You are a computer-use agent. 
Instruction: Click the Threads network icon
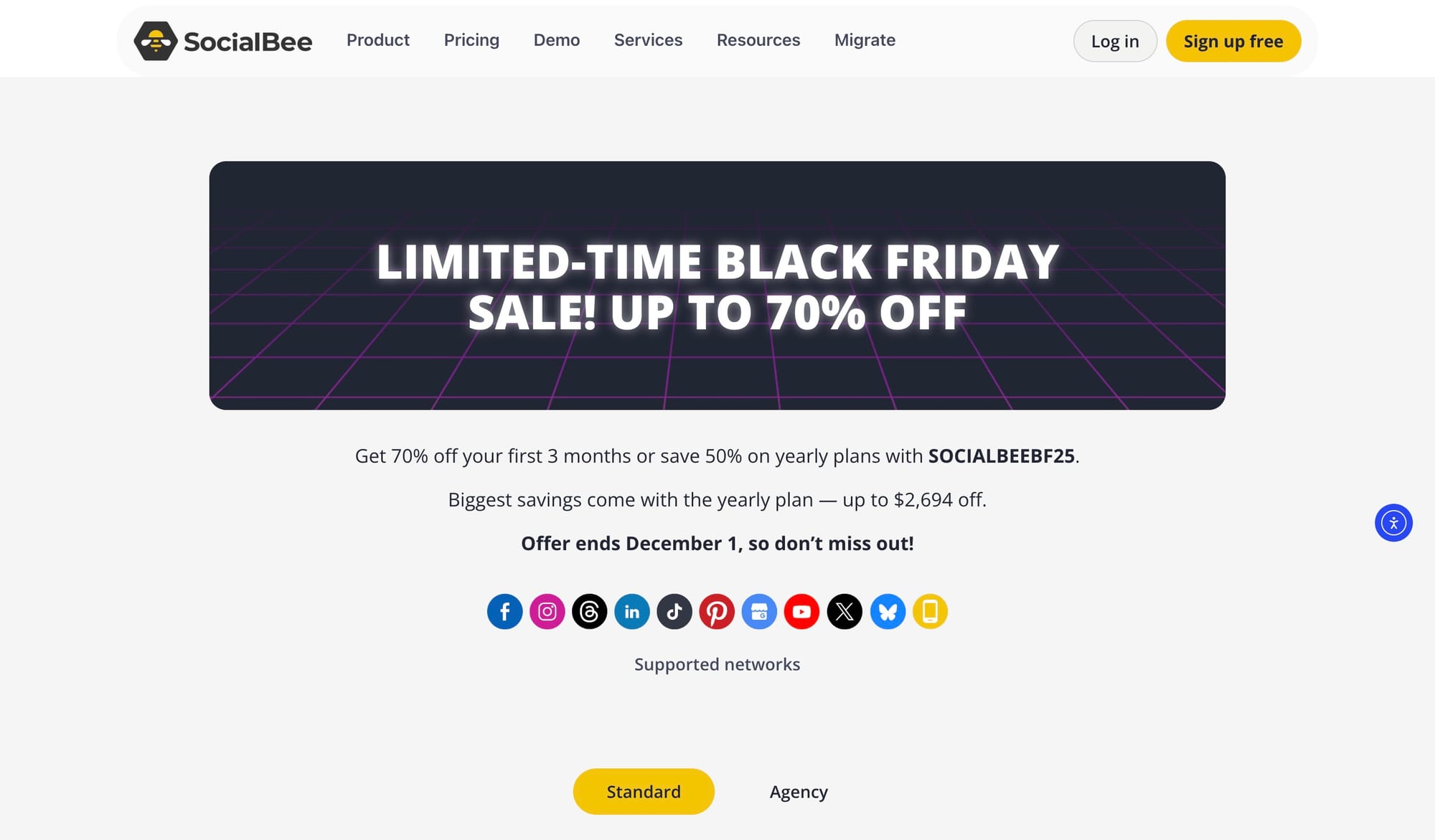pos(590,611)
